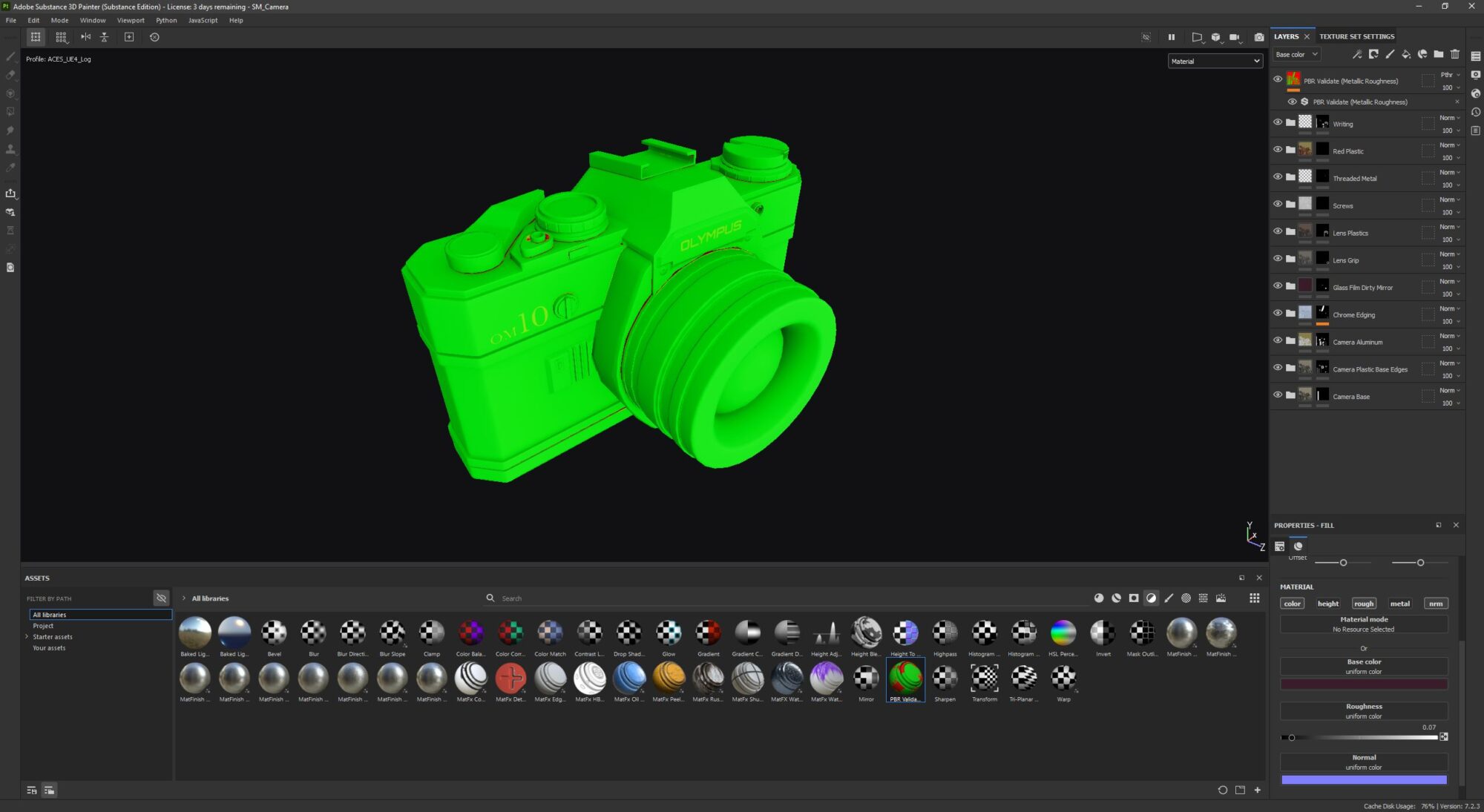Expand the Starter assets library

(x=27, y=636)
